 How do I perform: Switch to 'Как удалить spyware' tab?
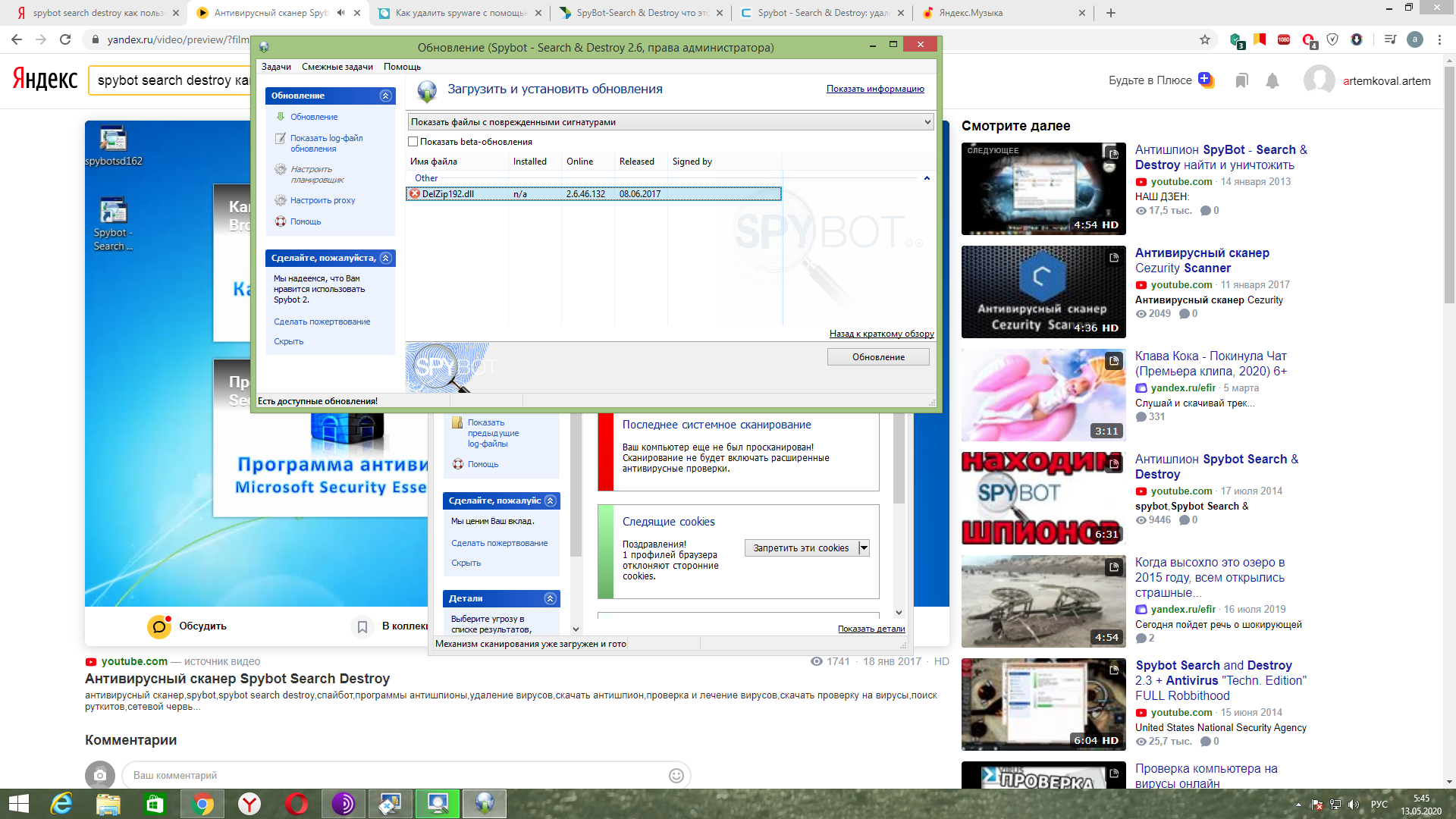pyautogui.click(x=461, y=13)
